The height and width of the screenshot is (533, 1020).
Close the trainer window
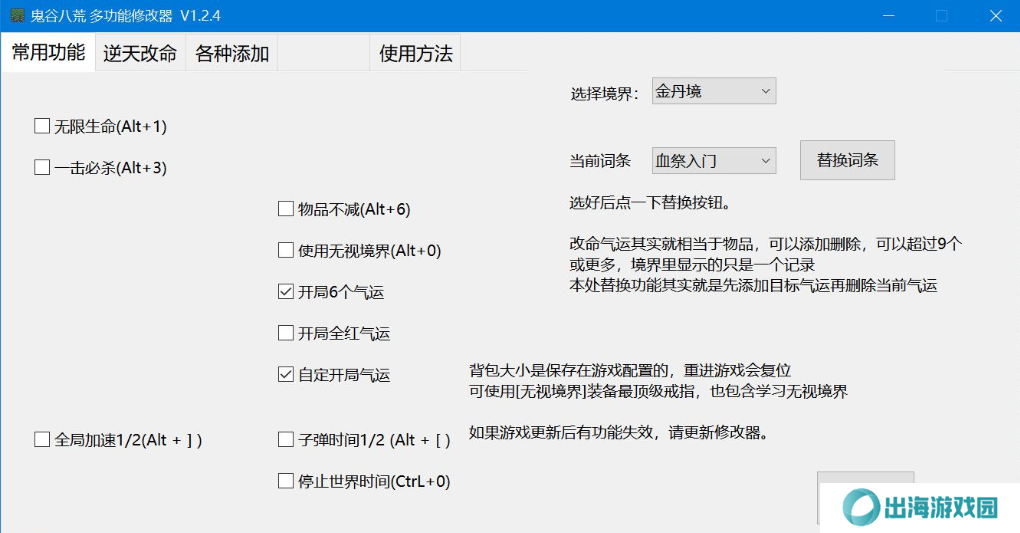(995, 16)
